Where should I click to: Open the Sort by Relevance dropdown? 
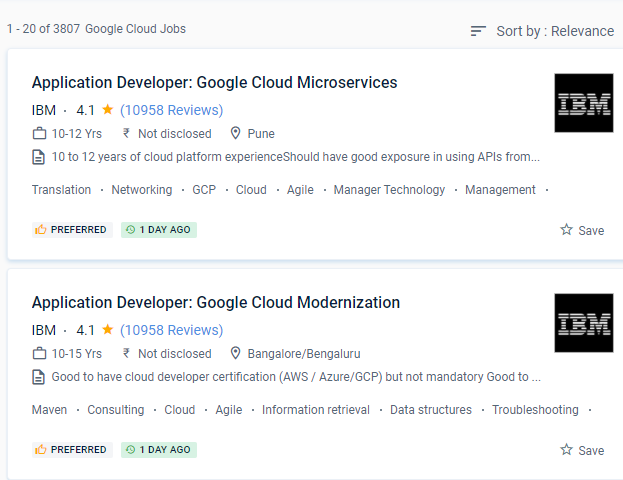[x=555, y=31]
